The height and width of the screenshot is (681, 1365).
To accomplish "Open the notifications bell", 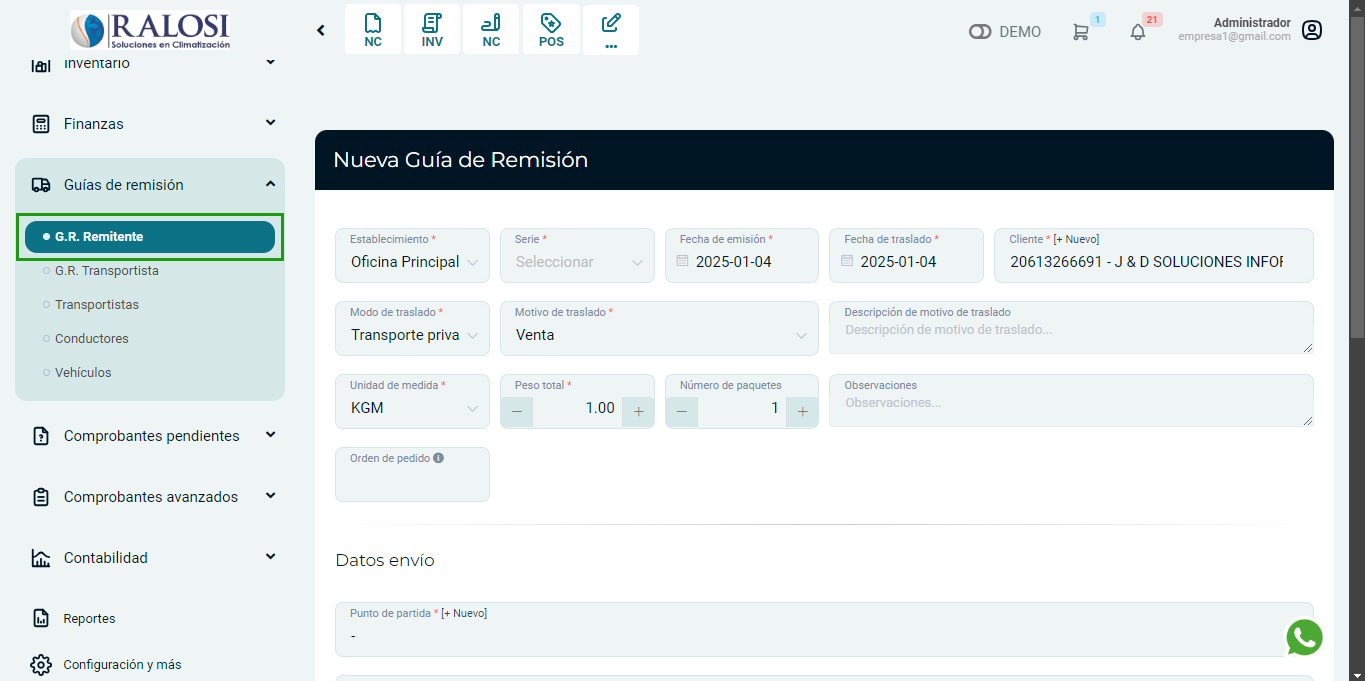I will (x=1138, y=32).
